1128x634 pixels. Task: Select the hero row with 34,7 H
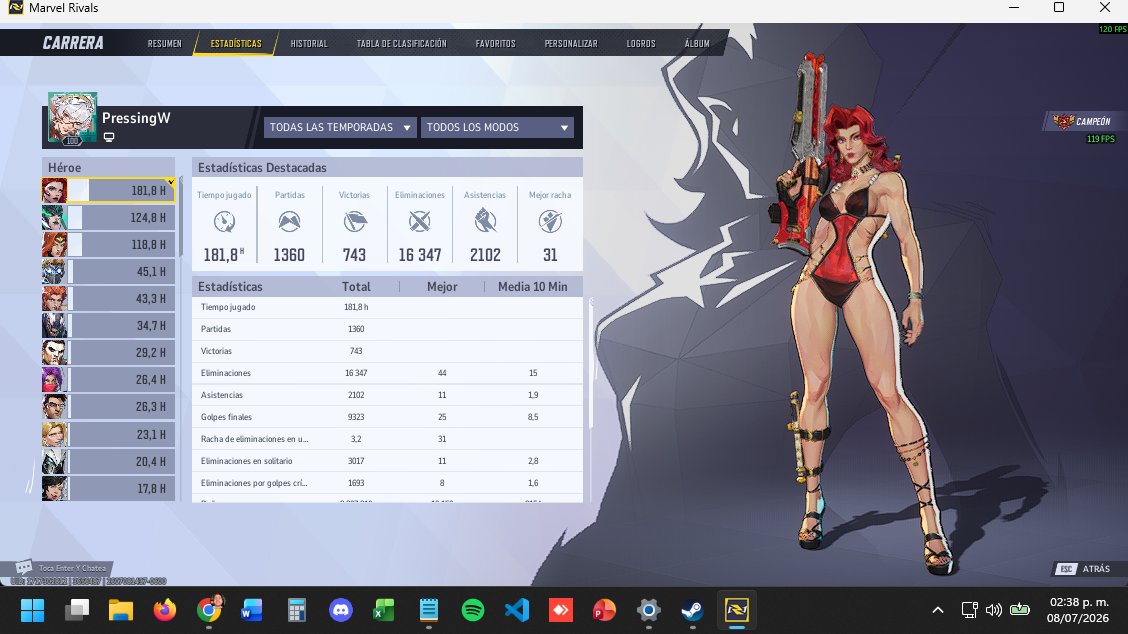click(109, 326)
